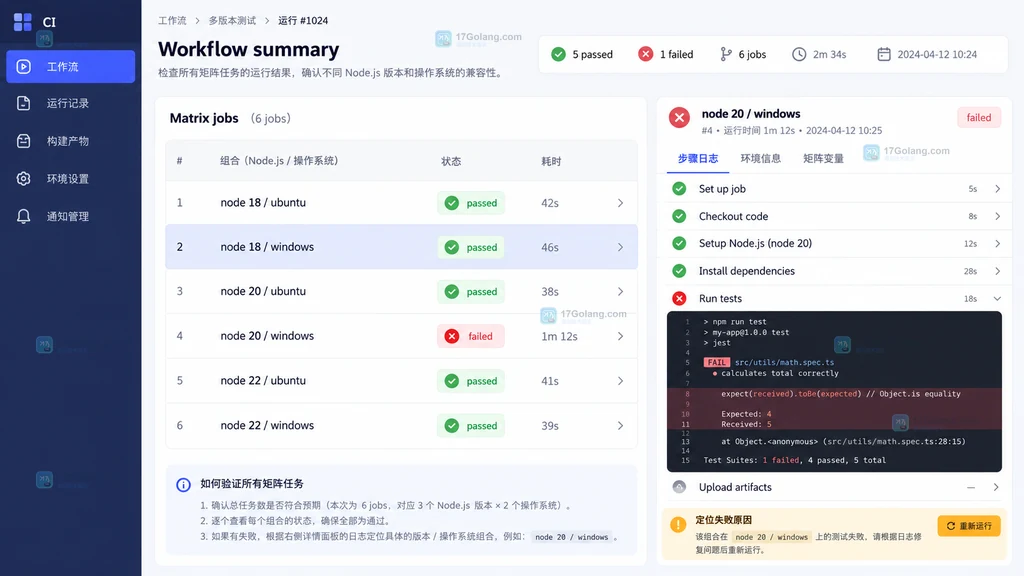Open 构建产物 in the sidebar
This screenshot has height=576, width=1024.
(x=71, y=141)
